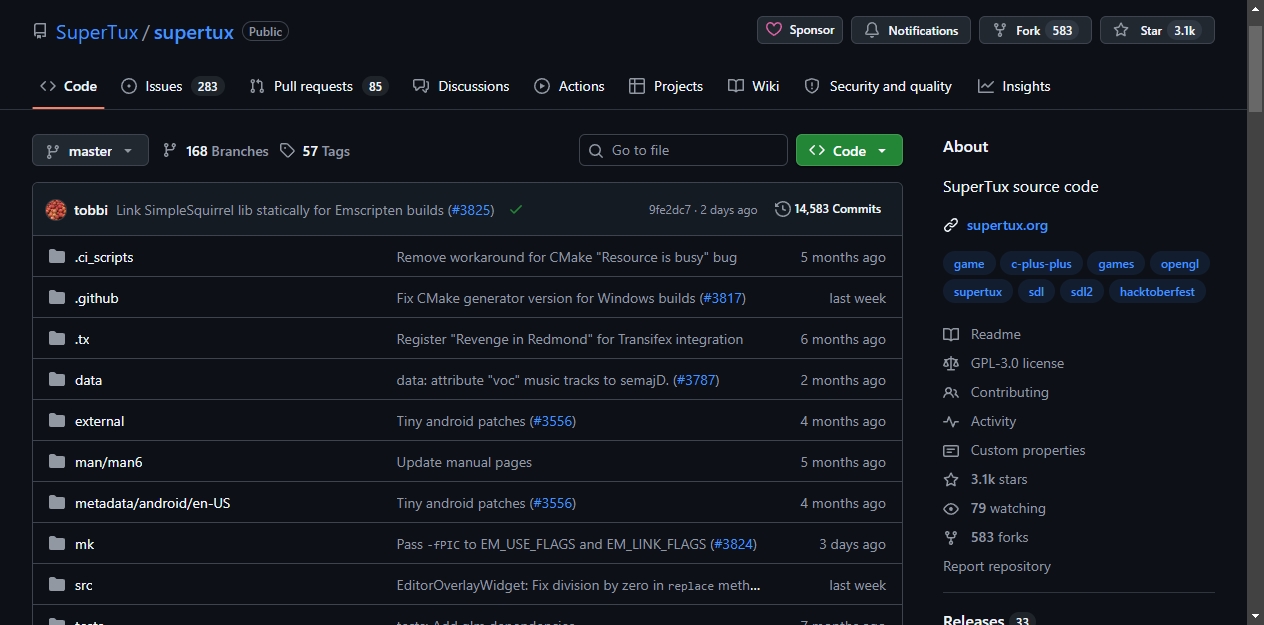Click the Sponsor button

(x=800, y=30)
